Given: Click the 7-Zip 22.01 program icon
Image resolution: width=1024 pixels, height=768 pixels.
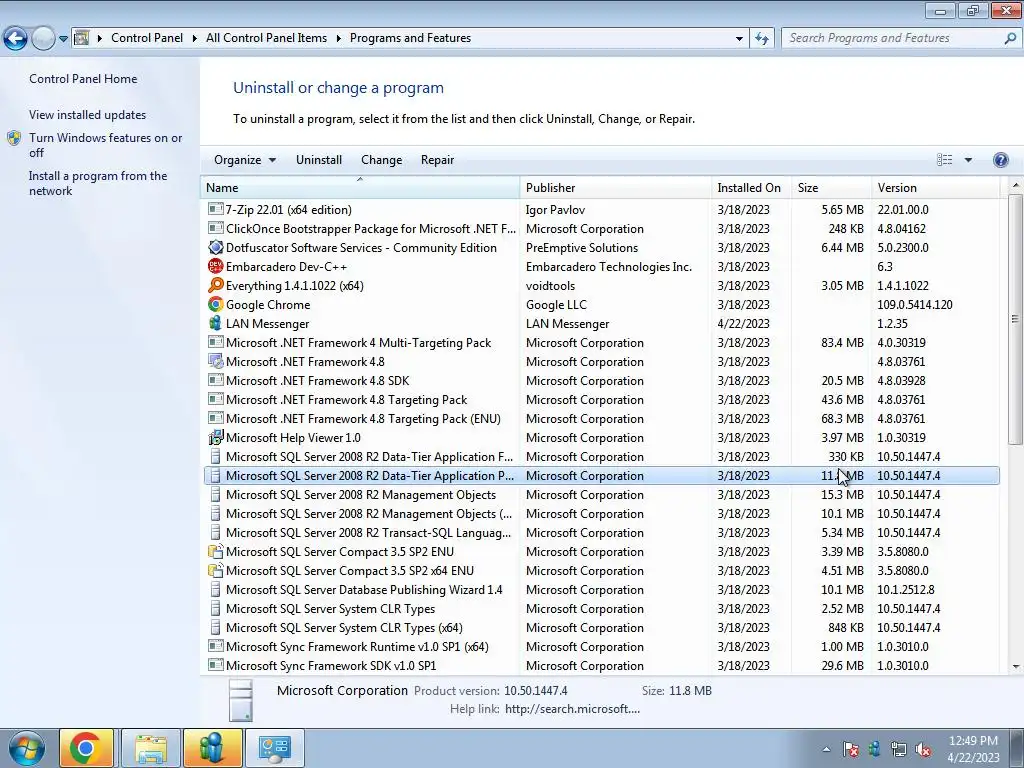Looking at the screenshot, I should [216, 210].
